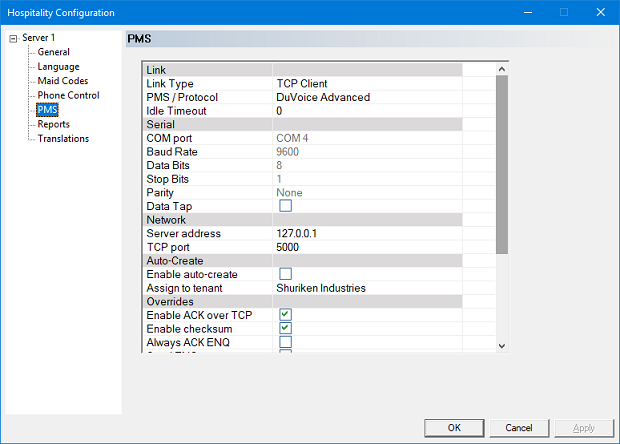The image size is (620, 444).
Task: Open the Language settings page
Action: click(58, 67)
